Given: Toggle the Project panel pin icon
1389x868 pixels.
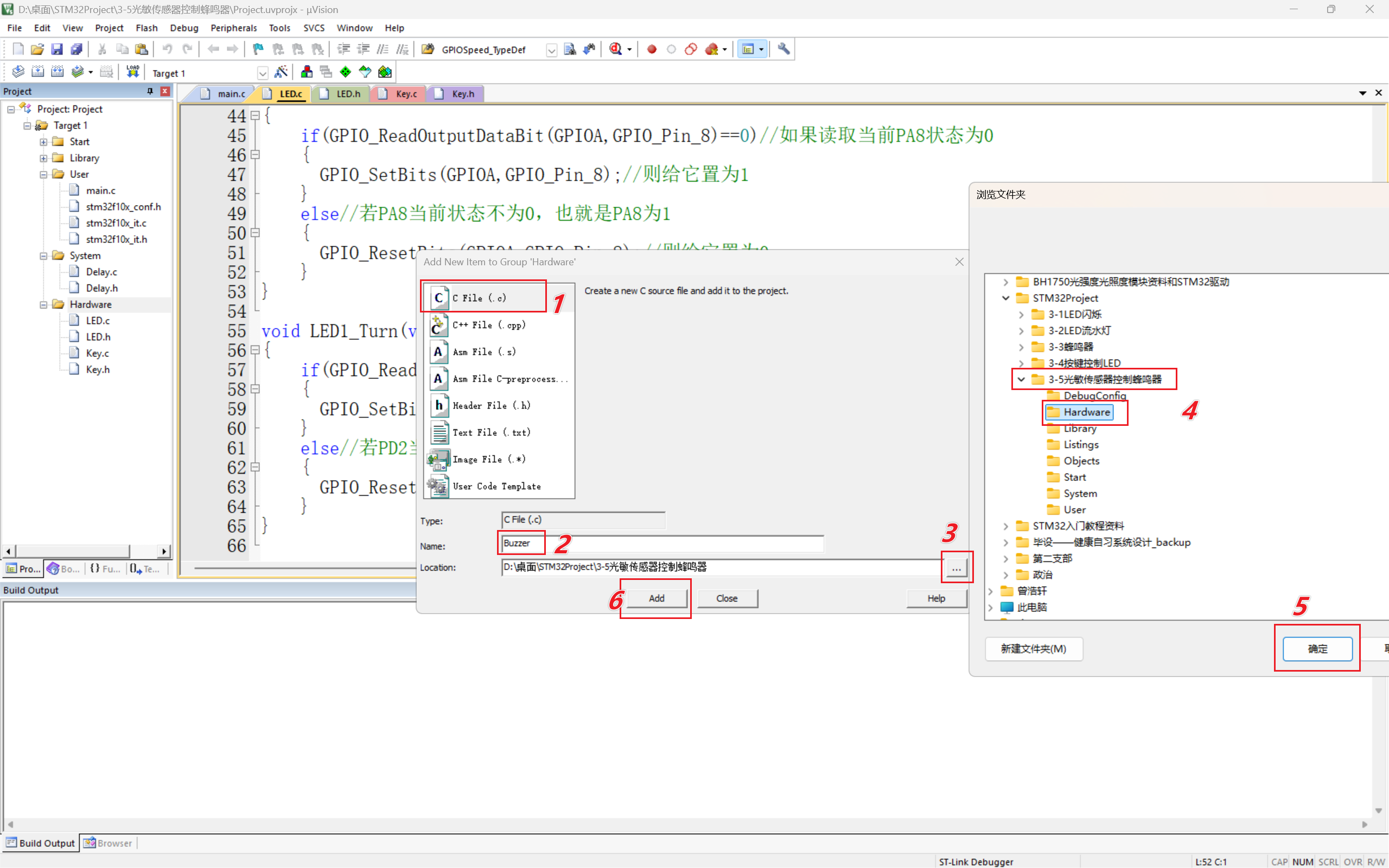Looking at the screenshot, I should pos(150,91).
